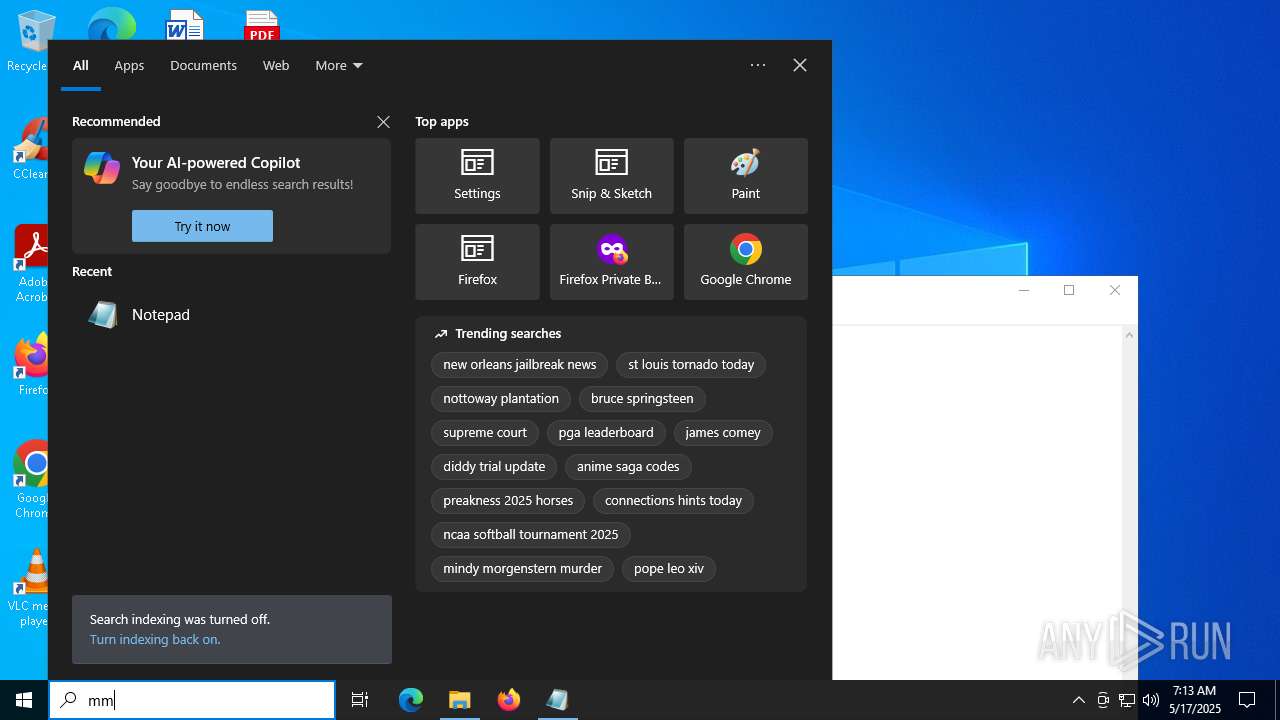Open Notepad from Recent list
Image resolution: width=1280 pixels, height=720 pixels.
click(x=231, y=315)
